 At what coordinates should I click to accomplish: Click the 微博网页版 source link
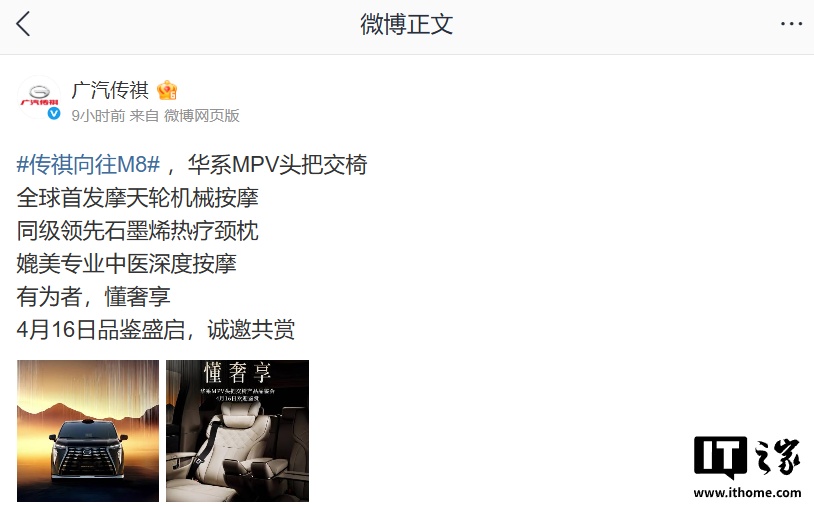(202, 115)
